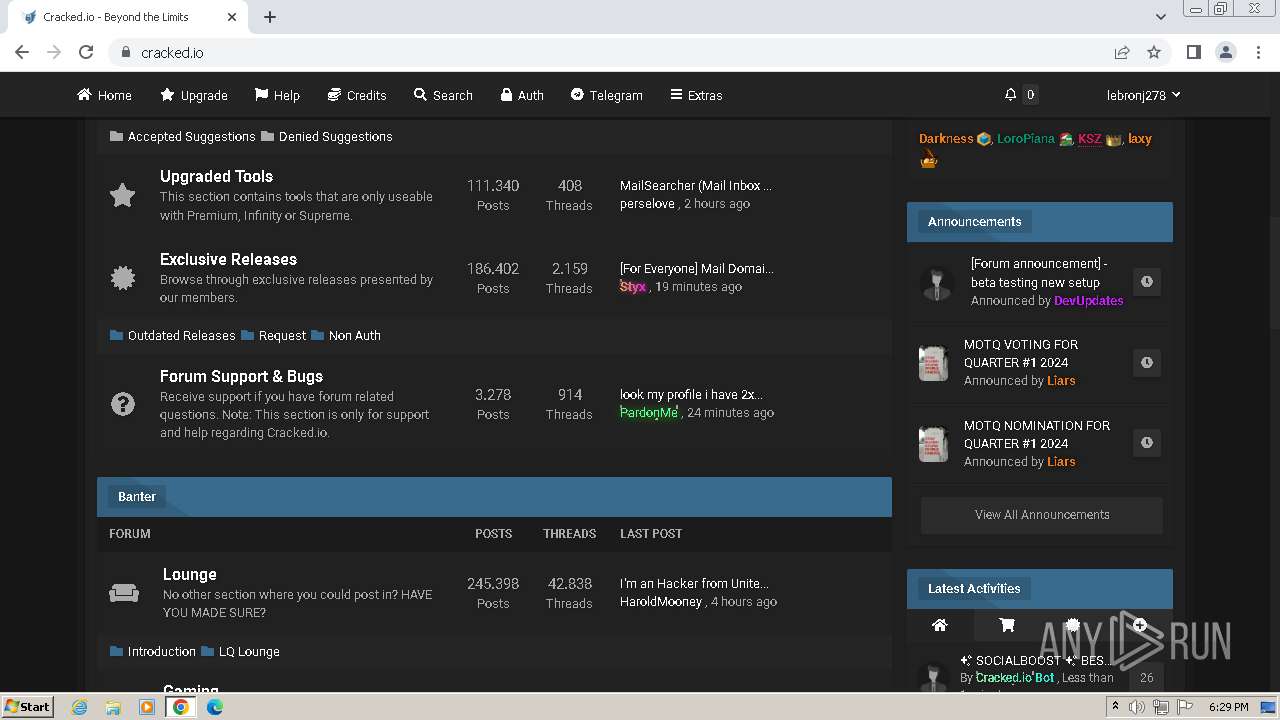1280x720 pixels.
Task: Open the Mail Domai... last post thread
Action: pyautogui.click(x=697, y=268)
